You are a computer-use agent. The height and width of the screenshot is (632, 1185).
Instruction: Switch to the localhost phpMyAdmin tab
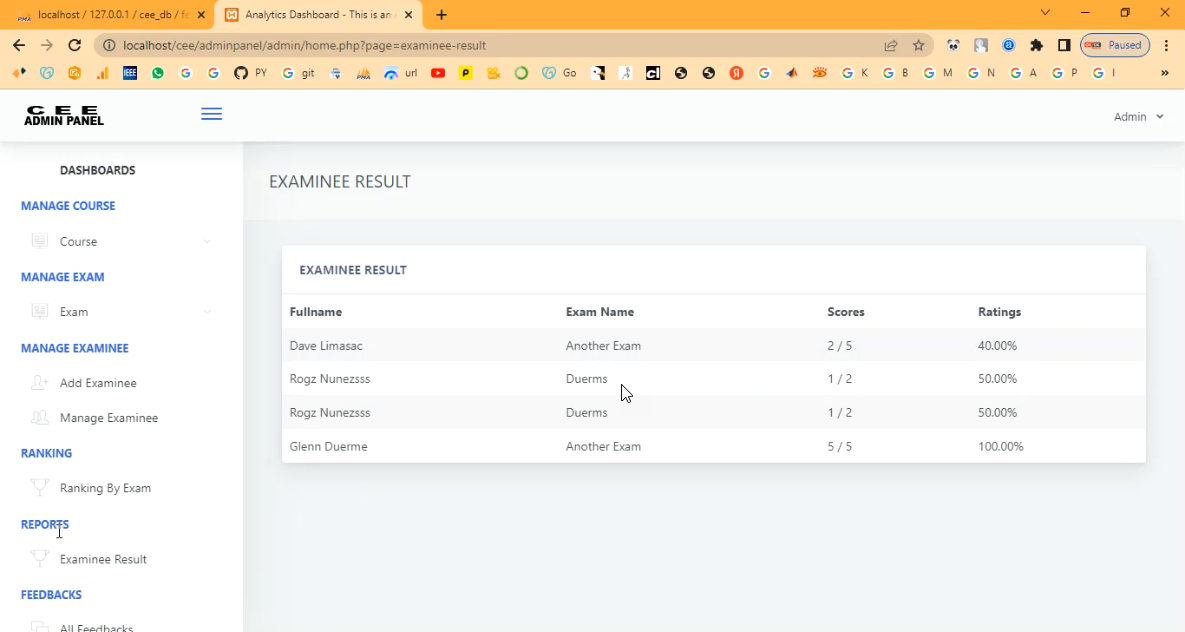pyautogui.click(x=108, y=15)
